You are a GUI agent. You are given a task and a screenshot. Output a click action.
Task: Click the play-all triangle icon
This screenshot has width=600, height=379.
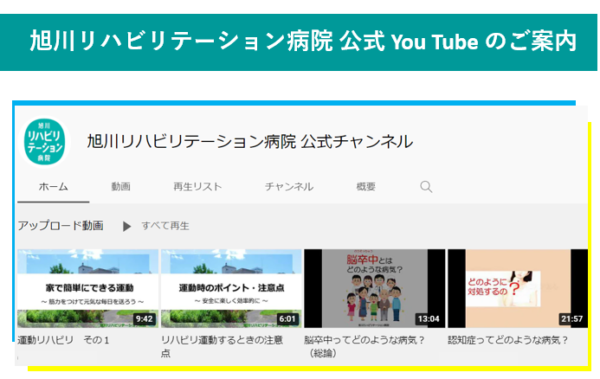127,226
